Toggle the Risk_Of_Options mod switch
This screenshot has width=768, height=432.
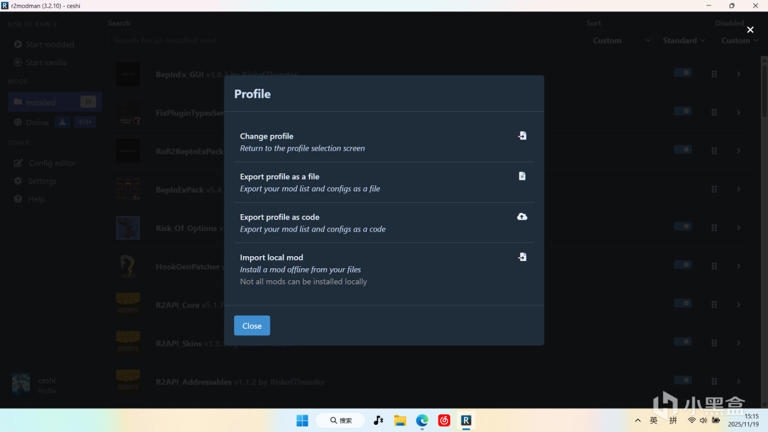(x=683, y=226)
